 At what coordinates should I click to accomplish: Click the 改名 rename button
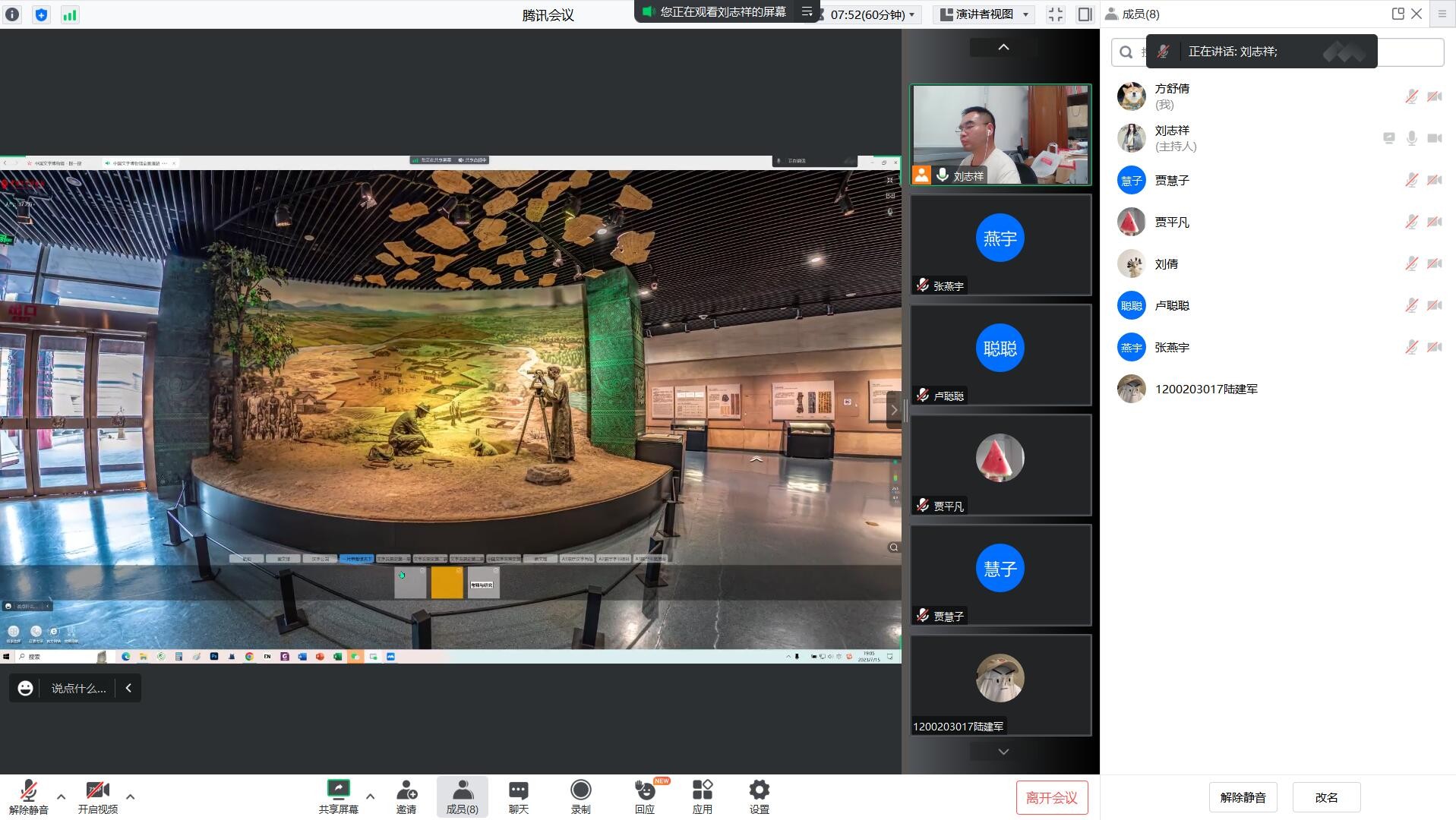pos(1325,797)
